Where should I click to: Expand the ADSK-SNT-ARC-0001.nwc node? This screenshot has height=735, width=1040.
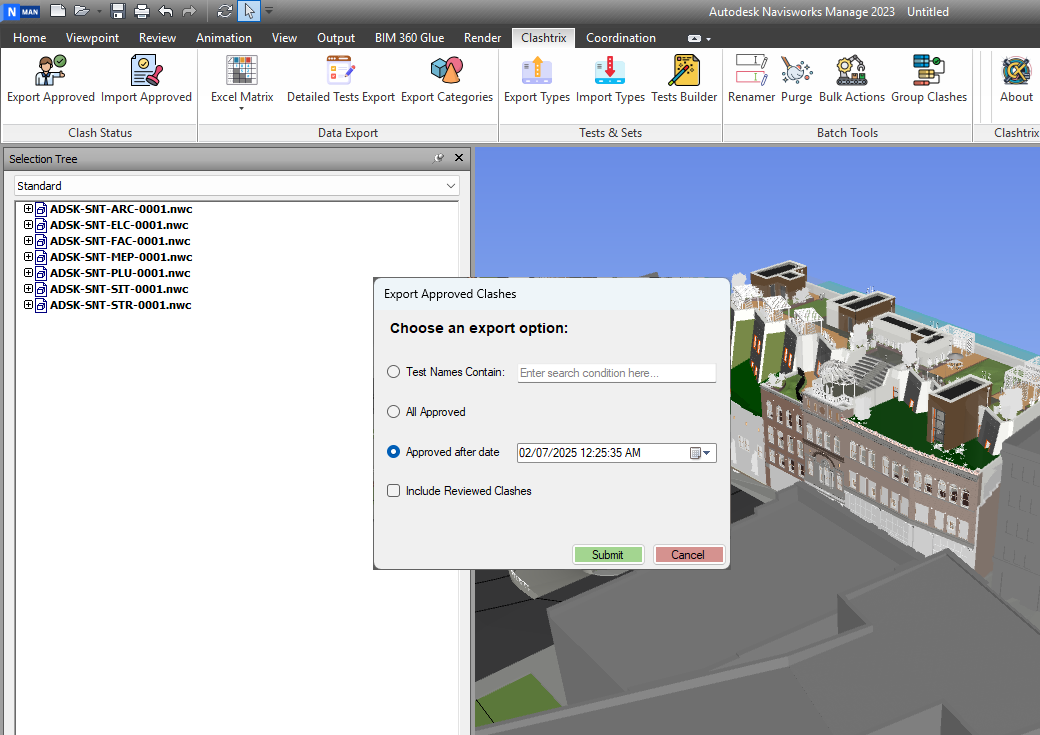[x=28, y=209]
